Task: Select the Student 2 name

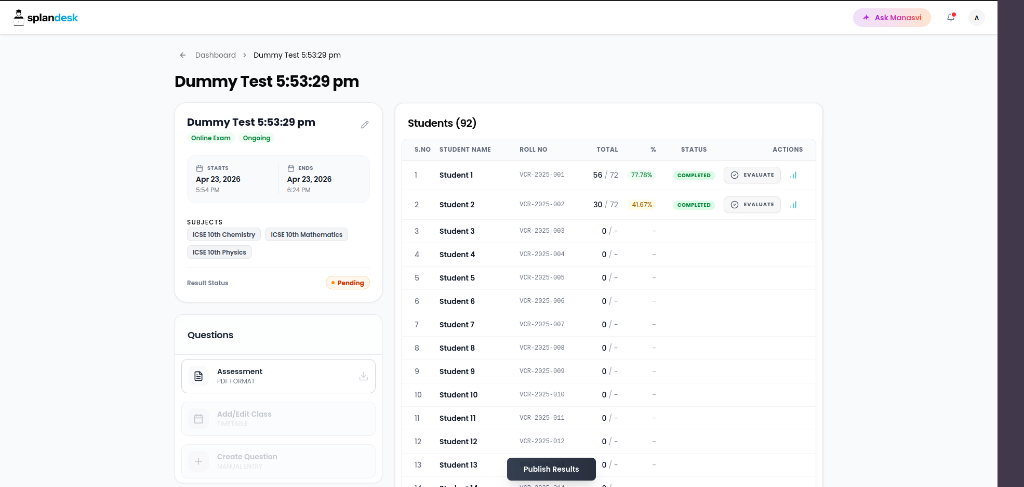Action: click(x=457, y=204)
